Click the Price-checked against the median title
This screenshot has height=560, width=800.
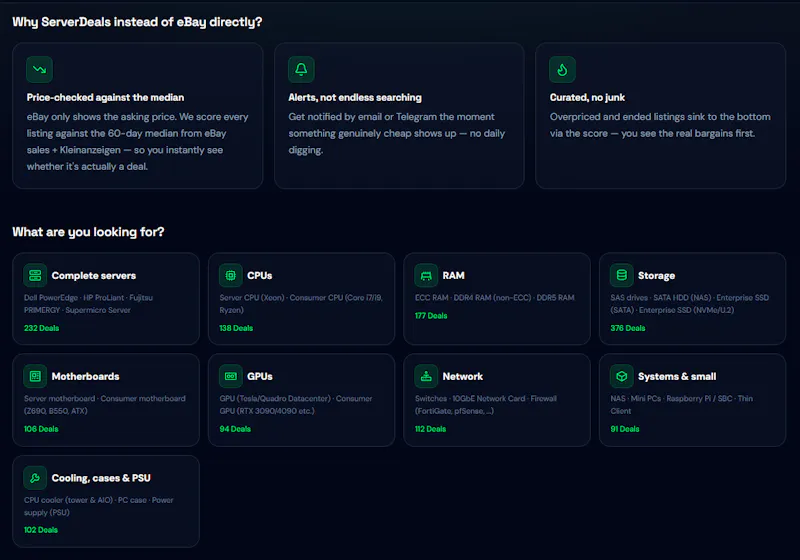pyautogui.click(x=105, y=97)
